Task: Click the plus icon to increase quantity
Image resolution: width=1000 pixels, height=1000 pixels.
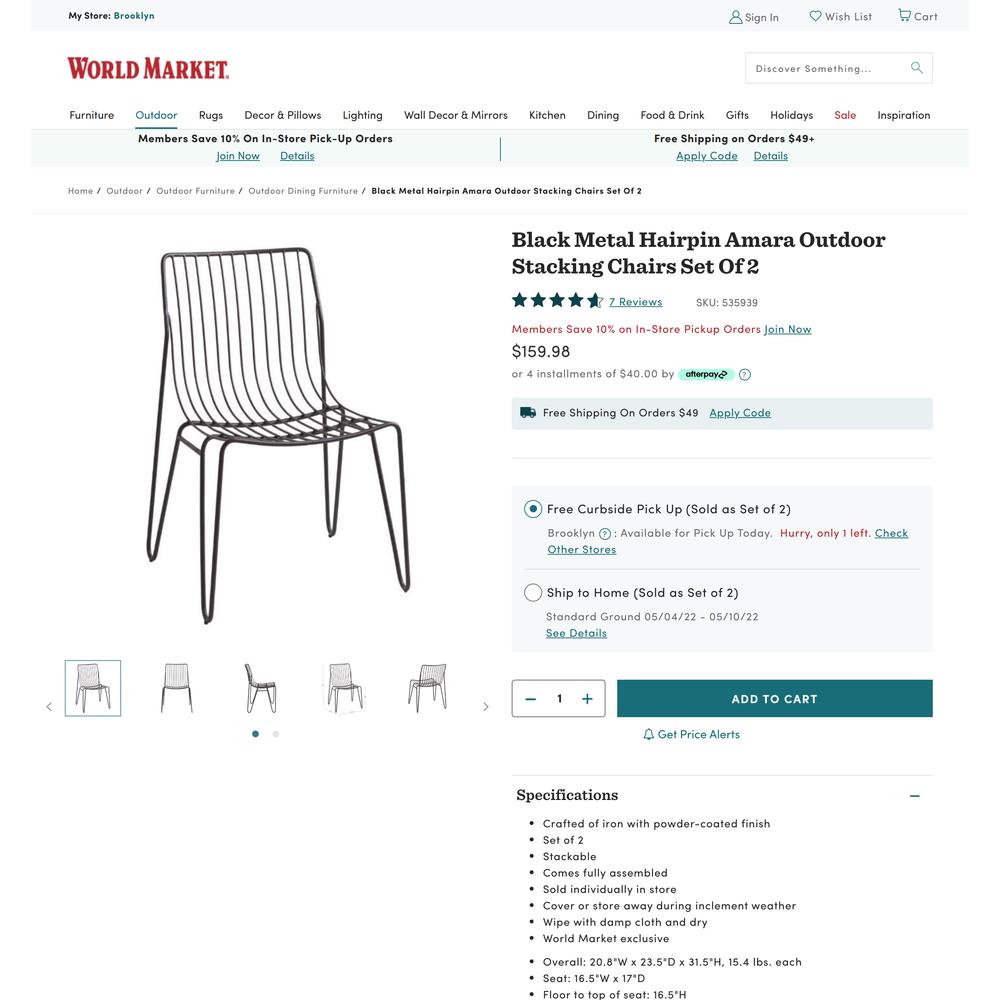Action: (x=587, y=699)
